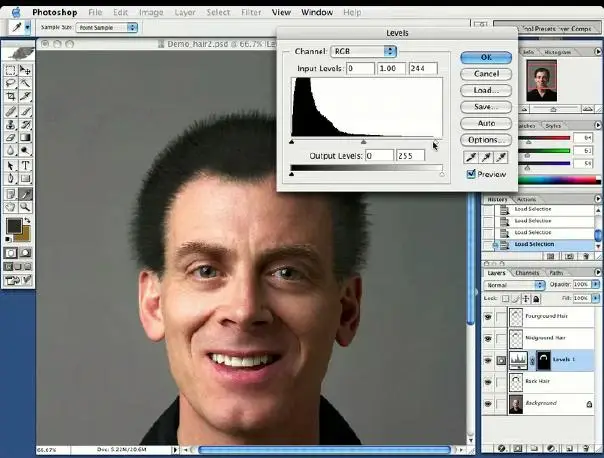This screenshot has width=604, height=458.
Task: Uncheck the Preview checkbox
Action: [471, 174]
